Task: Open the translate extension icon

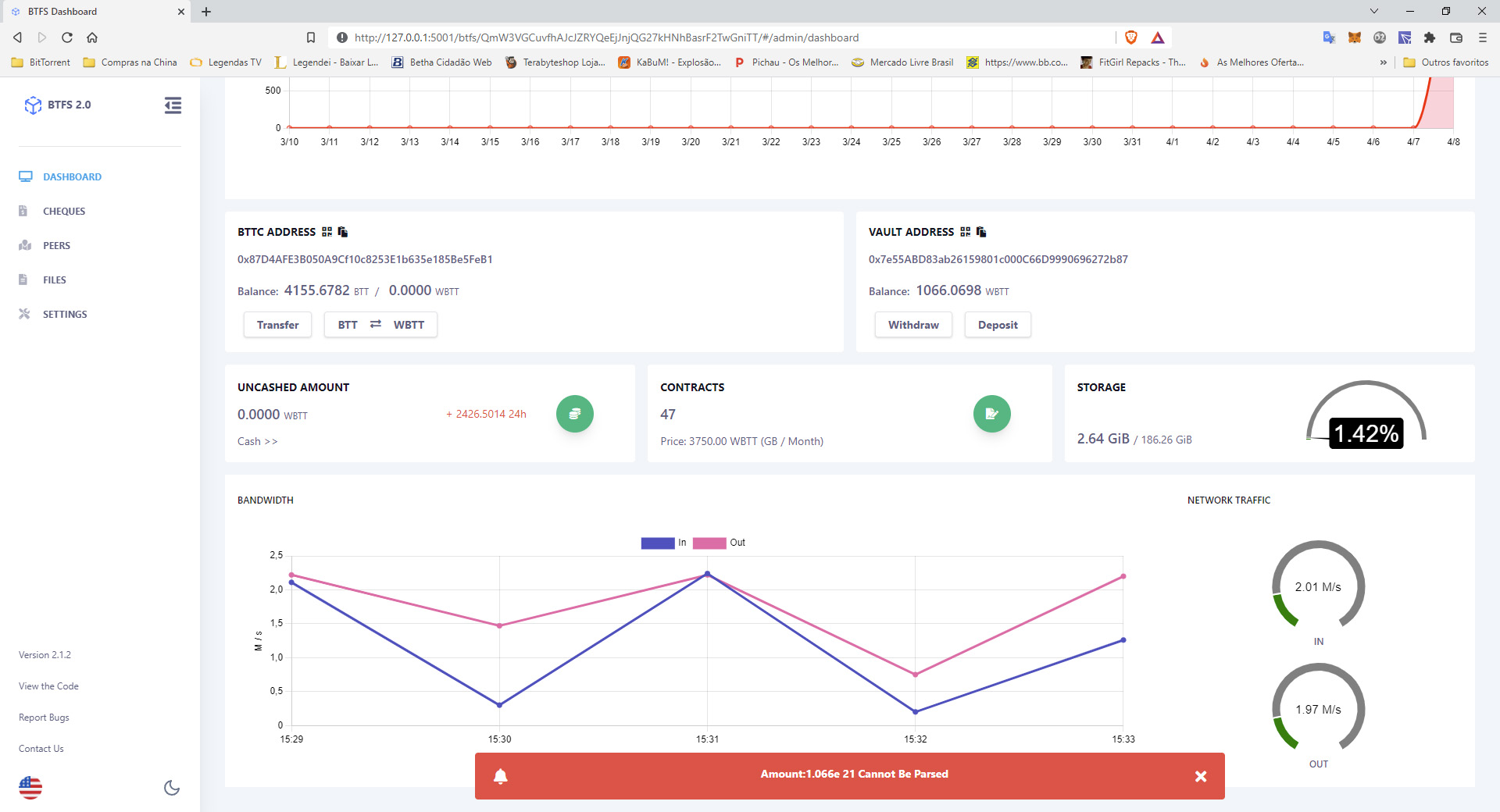Action: pos(1329,37)
